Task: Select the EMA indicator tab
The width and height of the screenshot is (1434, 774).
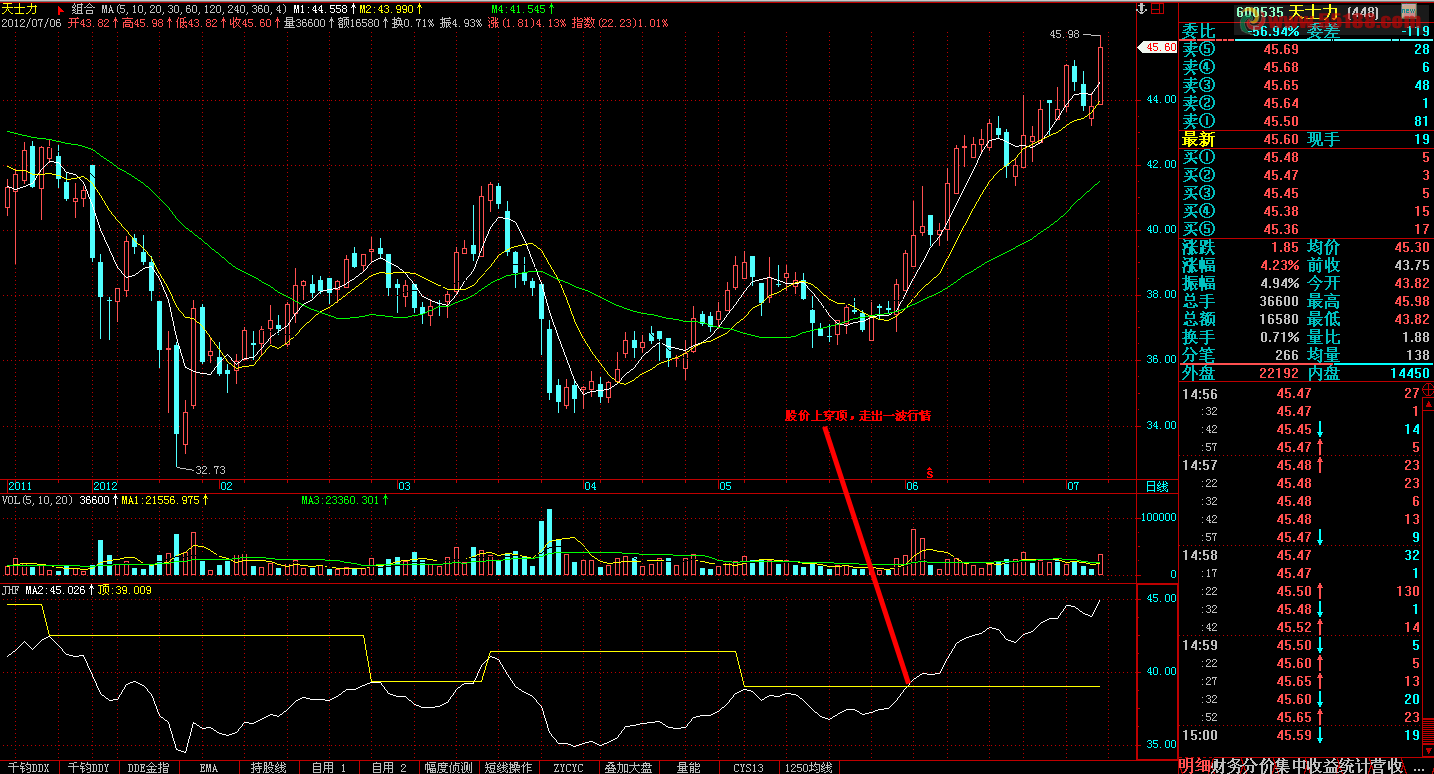Action: tap(208, 767)
